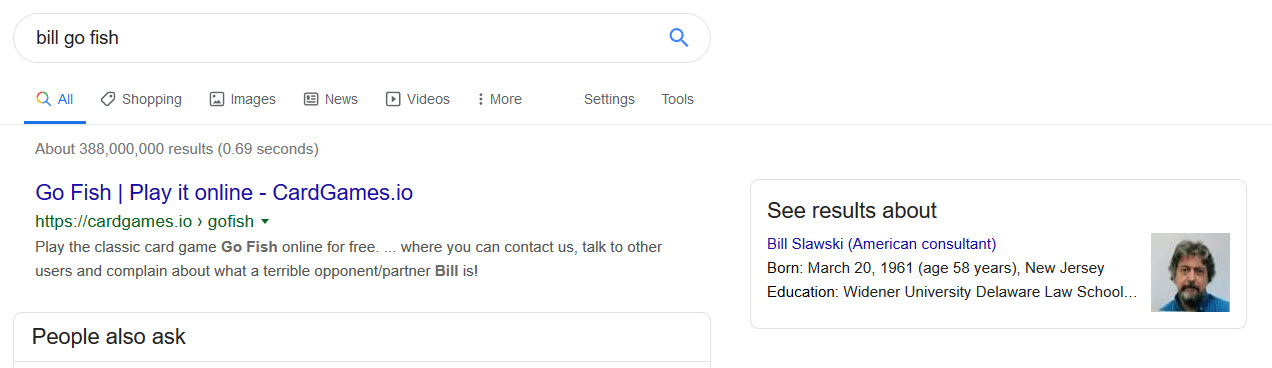
Task: Switch to the Shopping results tab
Action: tap(141, 99)
